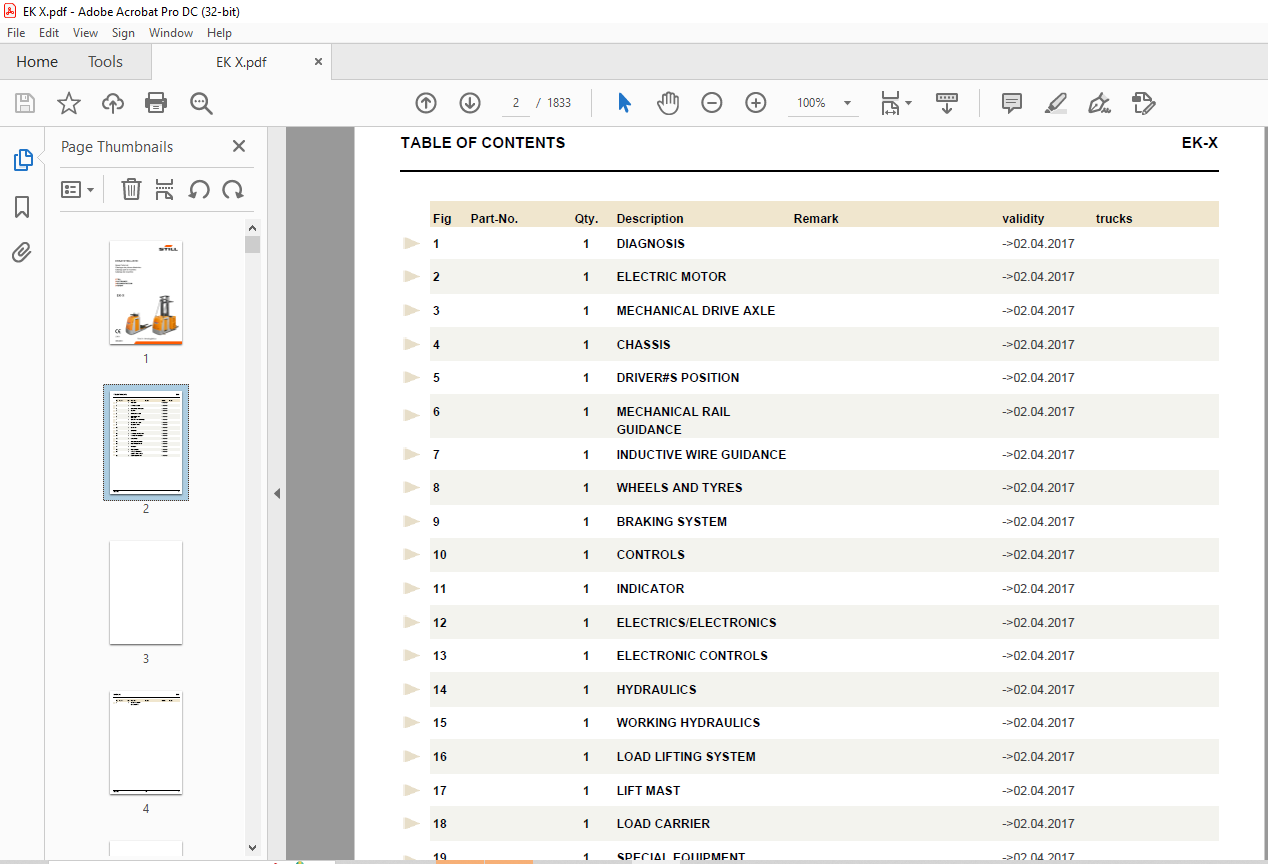The width and height of the screenshot is (1268, 864).
Task: Select page 4 thumbnail
Action: 146,743
